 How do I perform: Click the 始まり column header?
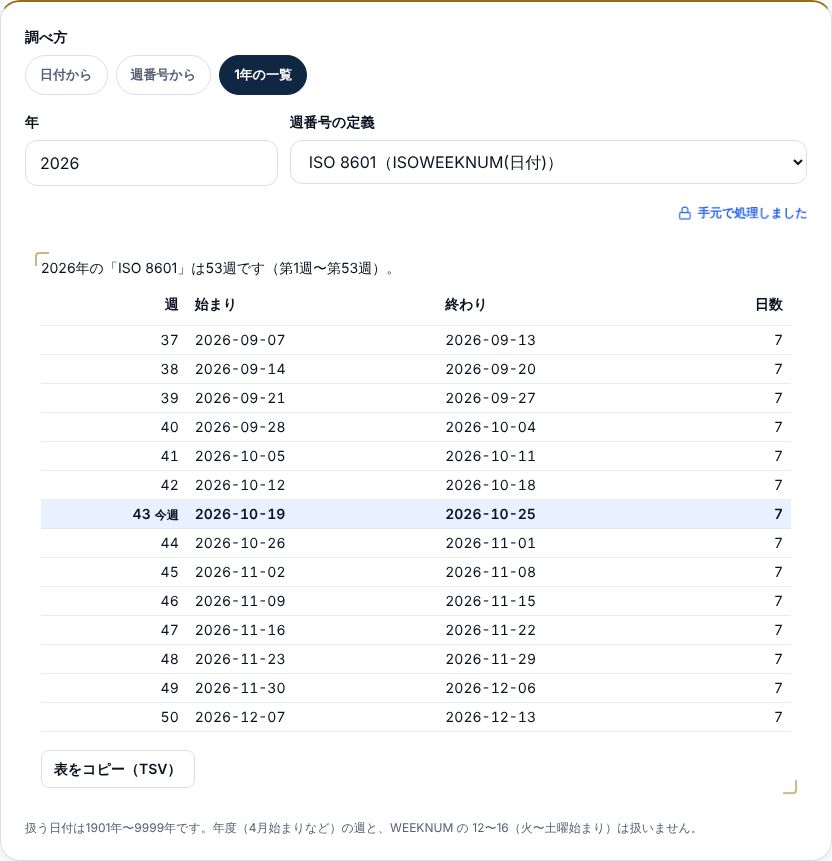point(215,304)
